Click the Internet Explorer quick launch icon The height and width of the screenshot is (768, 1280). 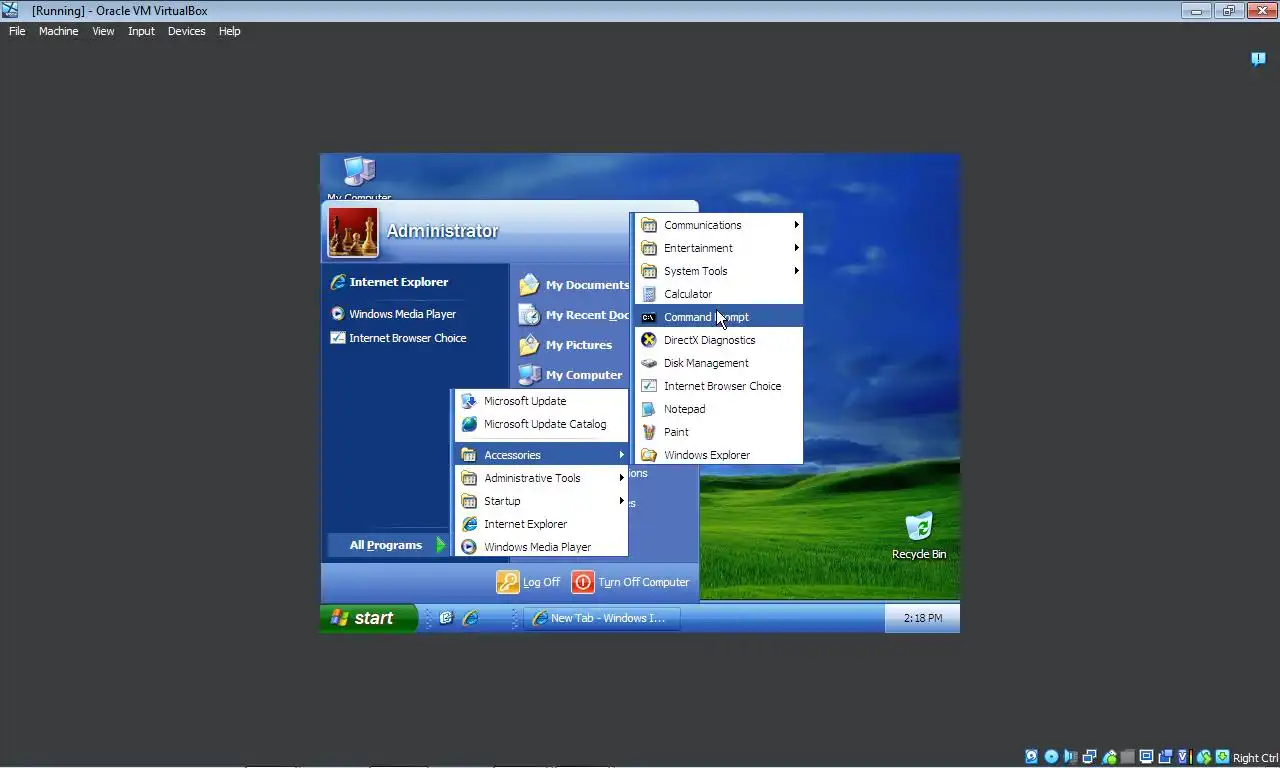[x=471, y=618]
